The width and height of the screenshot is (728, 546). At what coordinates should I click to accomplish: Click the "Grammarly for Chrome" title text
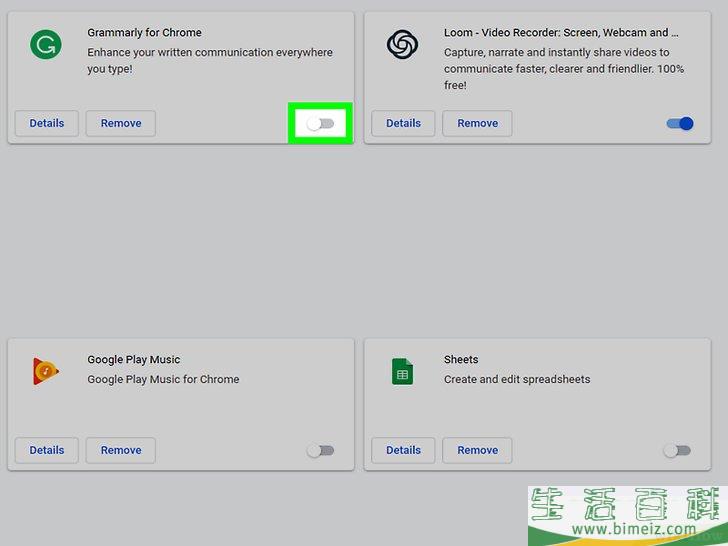point(144,32)
